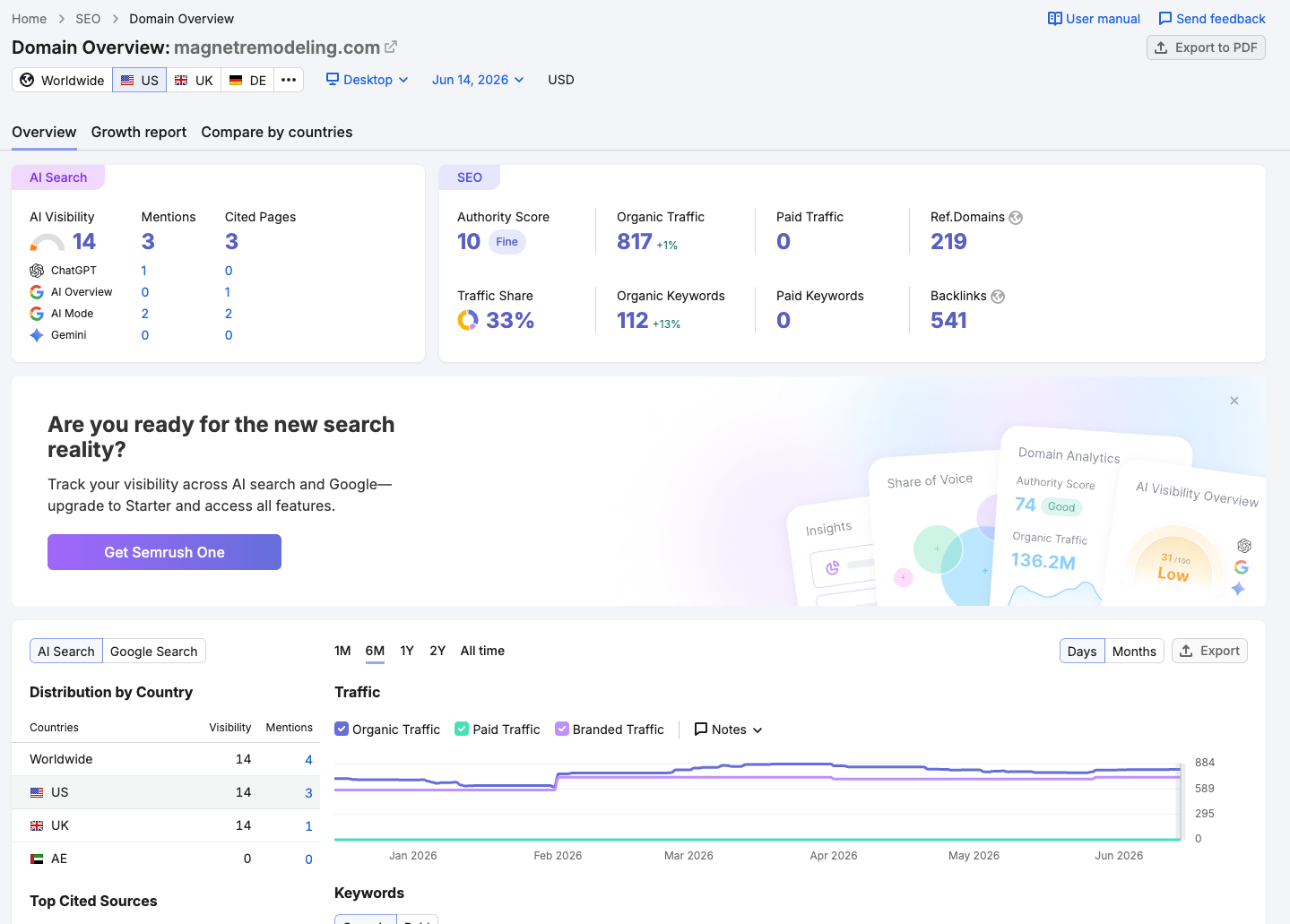Uncheck the Paid Traffic checkbox

point(462,729)
